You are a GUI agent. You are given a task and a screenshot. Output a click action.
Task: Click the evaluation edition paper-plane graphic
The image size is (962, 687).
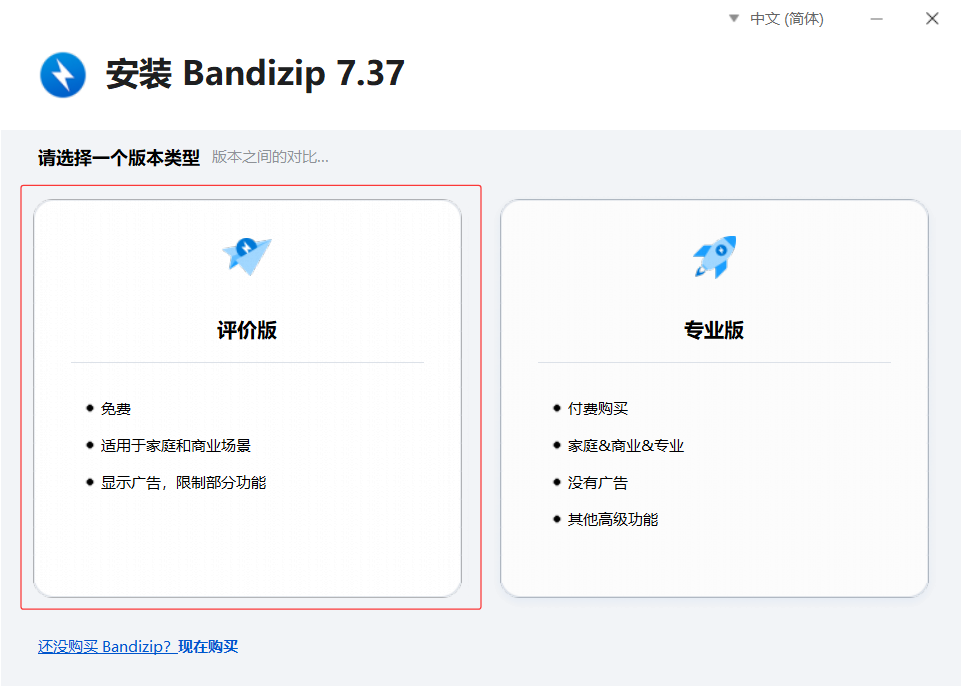[x=246, y=256]
